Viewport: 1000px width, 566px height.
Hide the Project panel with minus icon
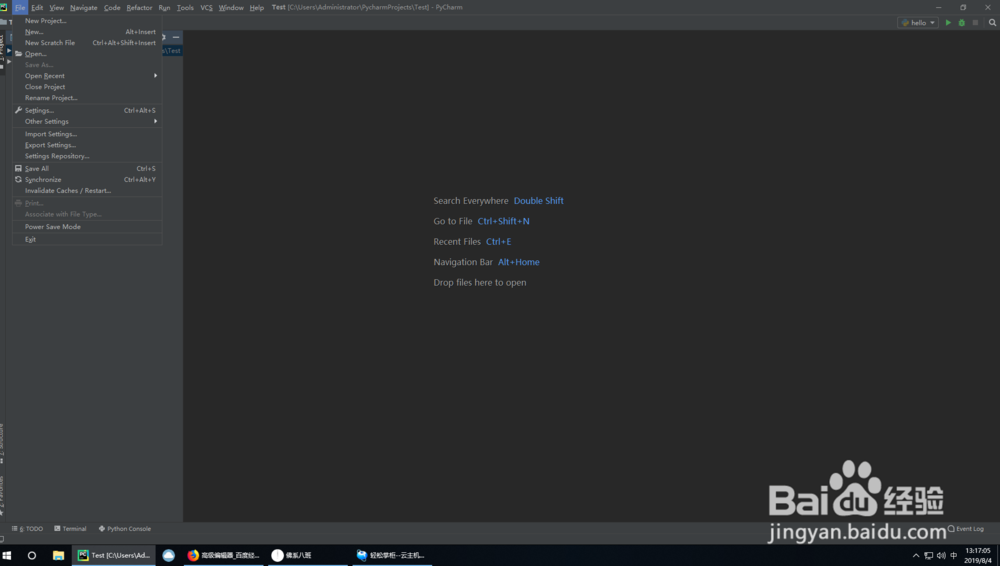pos(176,37)
